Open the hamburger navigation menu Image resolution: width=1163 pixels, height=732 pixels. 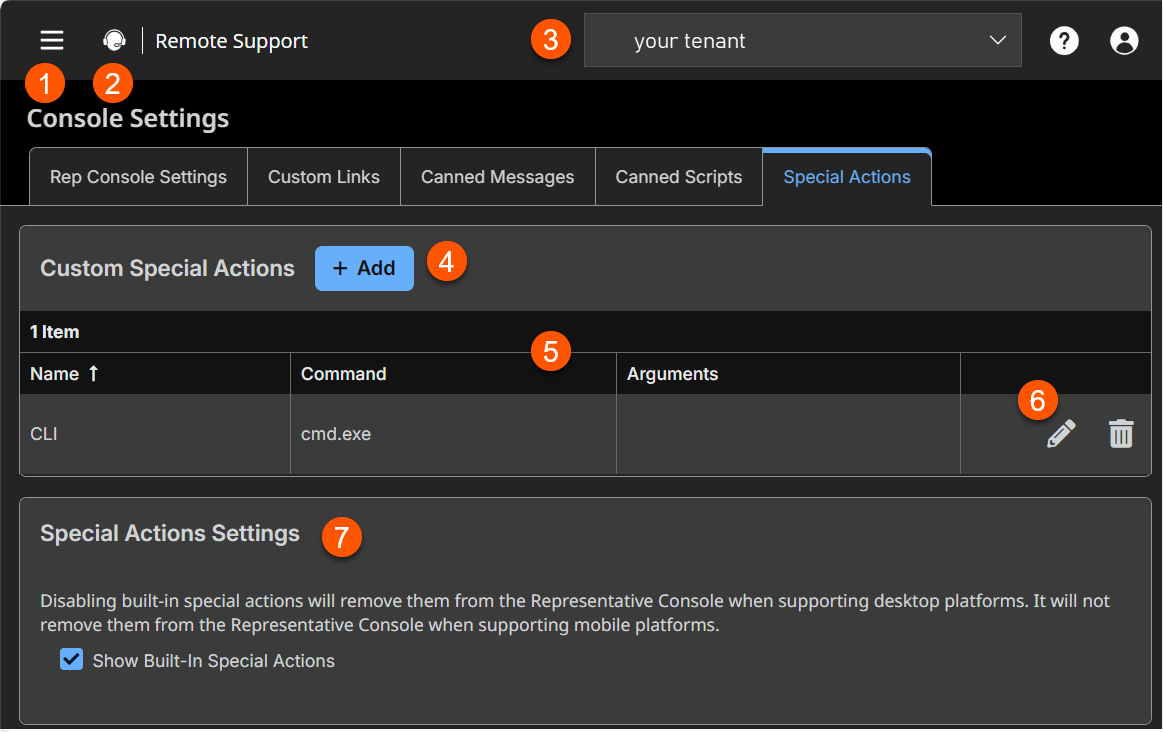click(x=52, y=40)
